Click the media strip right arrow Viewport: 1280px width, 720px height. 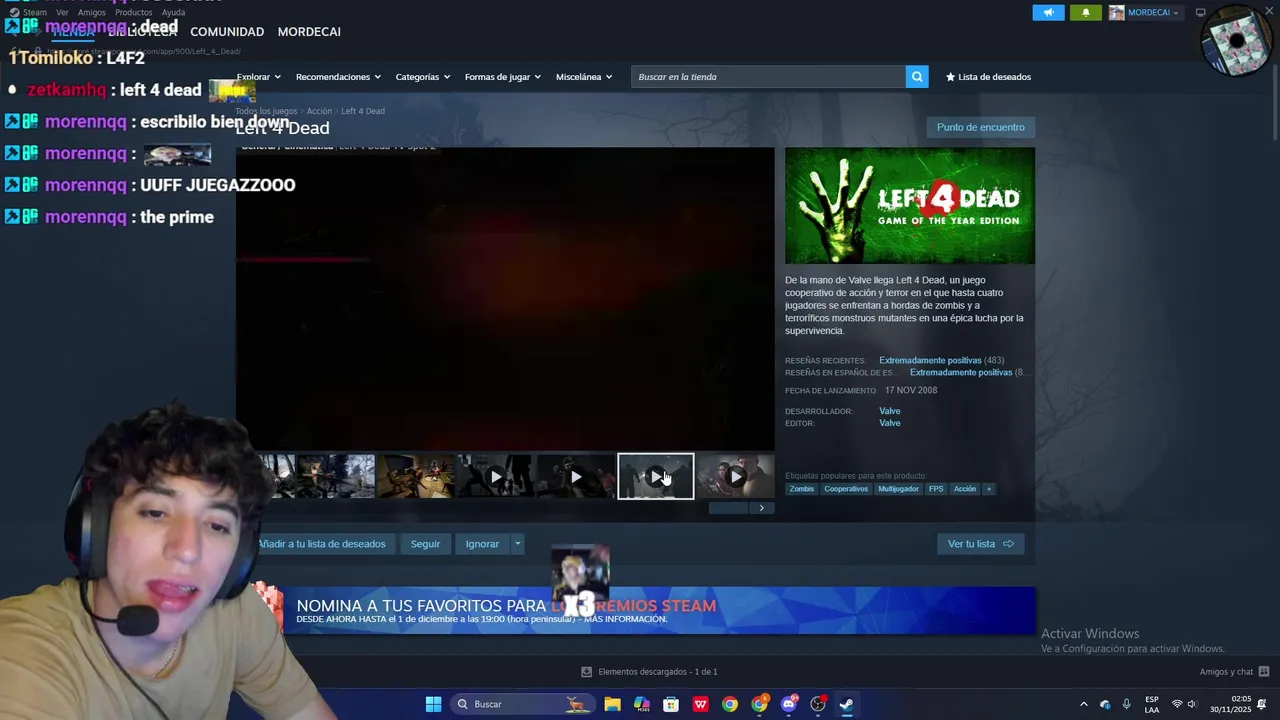coord(762,508)
